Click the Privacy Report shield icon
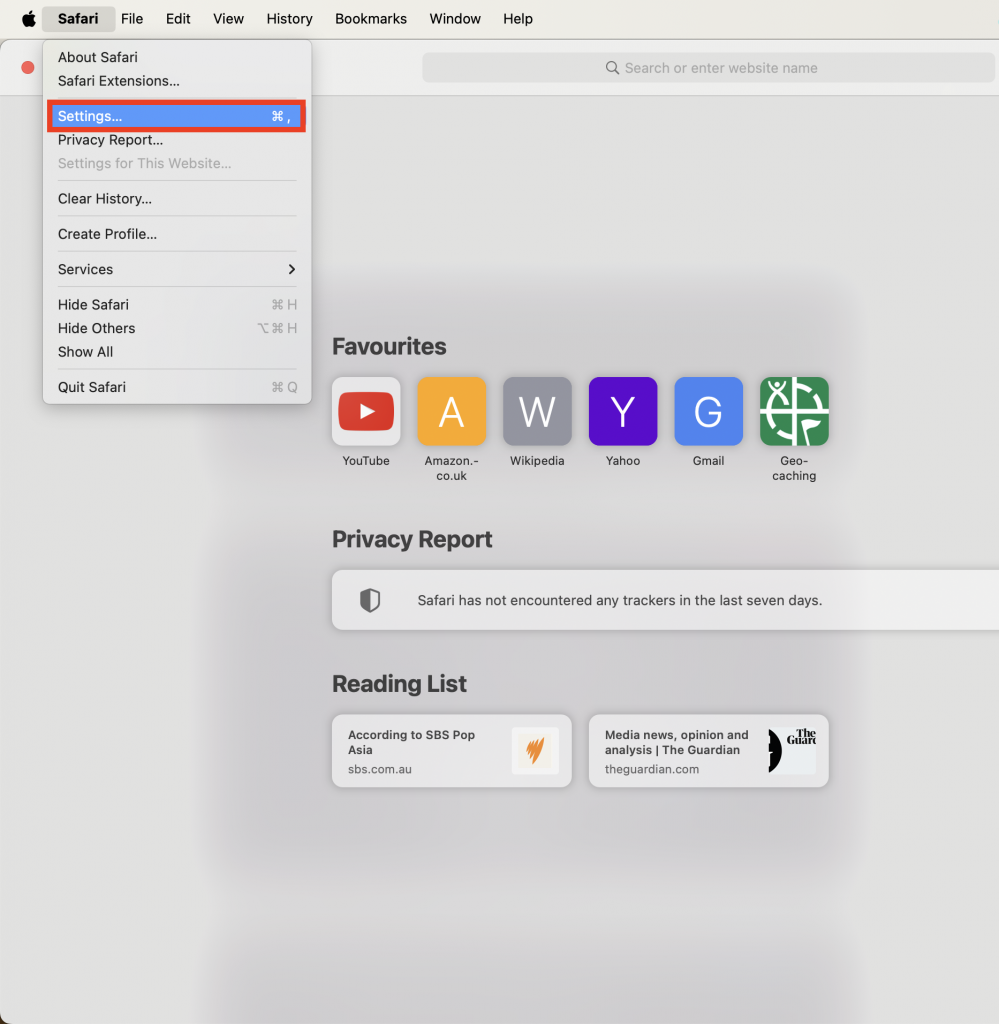Image resolution: width=999 pixels, height=1024 pixels. [370, 600]
